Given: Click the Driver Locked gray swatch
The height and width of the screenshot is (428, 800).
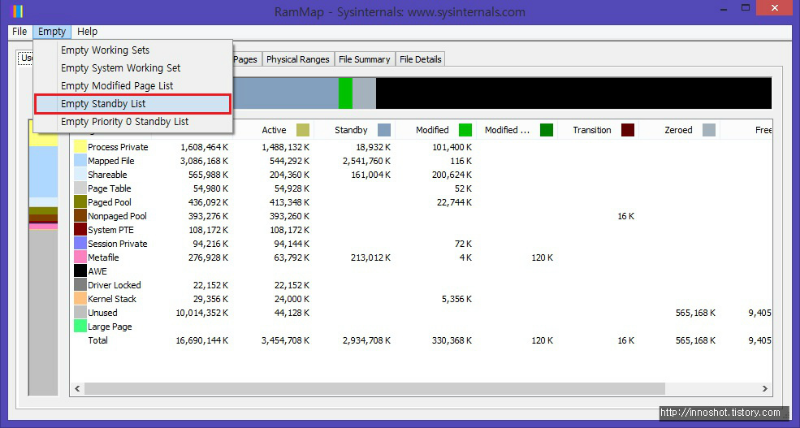Looking at the screenshot, I should point(80,285).
